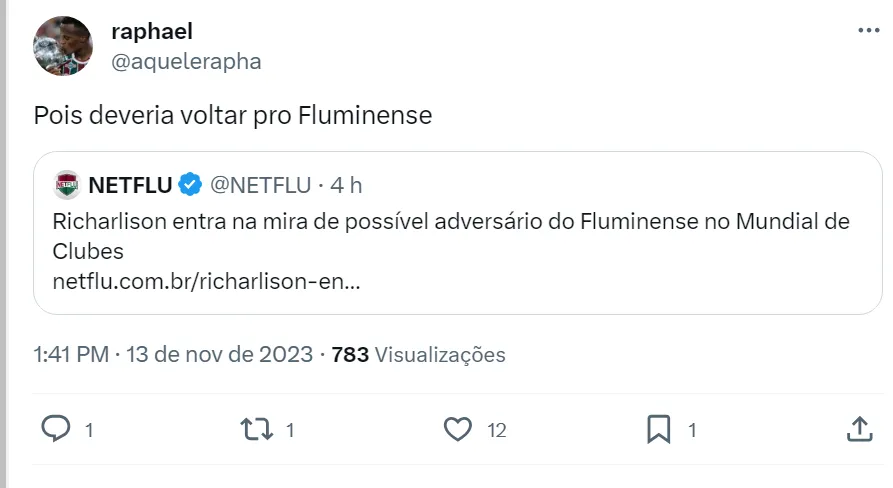Open the share icon menu
Screen dimensions: 893x488
(x=859, y=429)
